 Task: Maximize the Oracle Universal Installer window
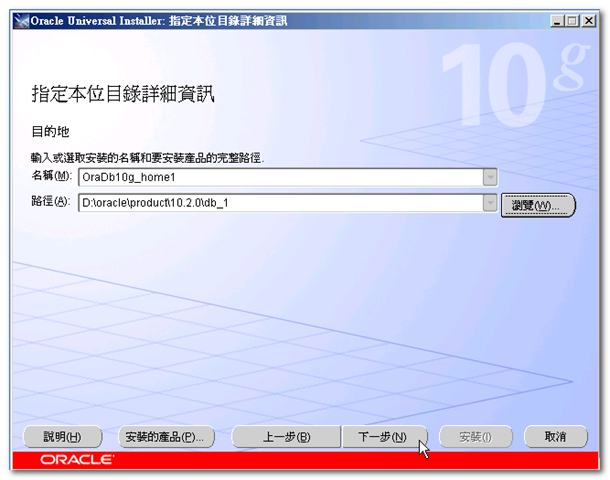click(x=572, y=21)
